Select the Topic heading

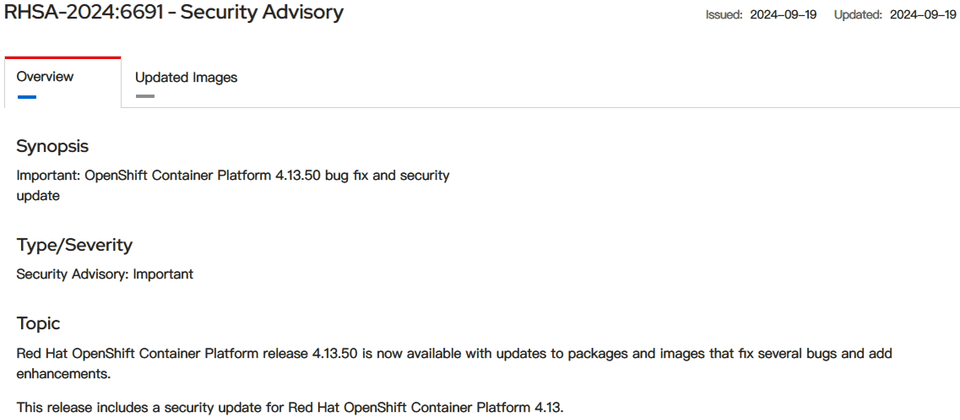tap(38, 324)
